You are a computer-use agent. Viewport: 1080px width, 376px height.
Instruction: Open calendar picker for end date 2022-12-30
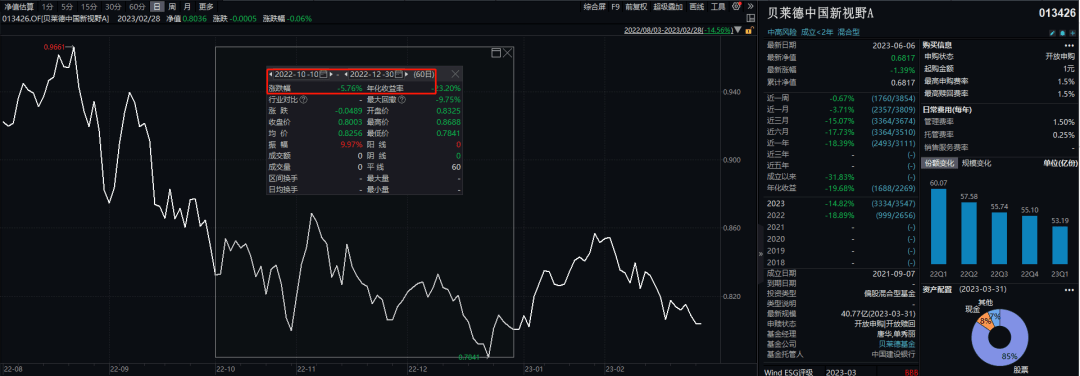[x=398, y=74]
